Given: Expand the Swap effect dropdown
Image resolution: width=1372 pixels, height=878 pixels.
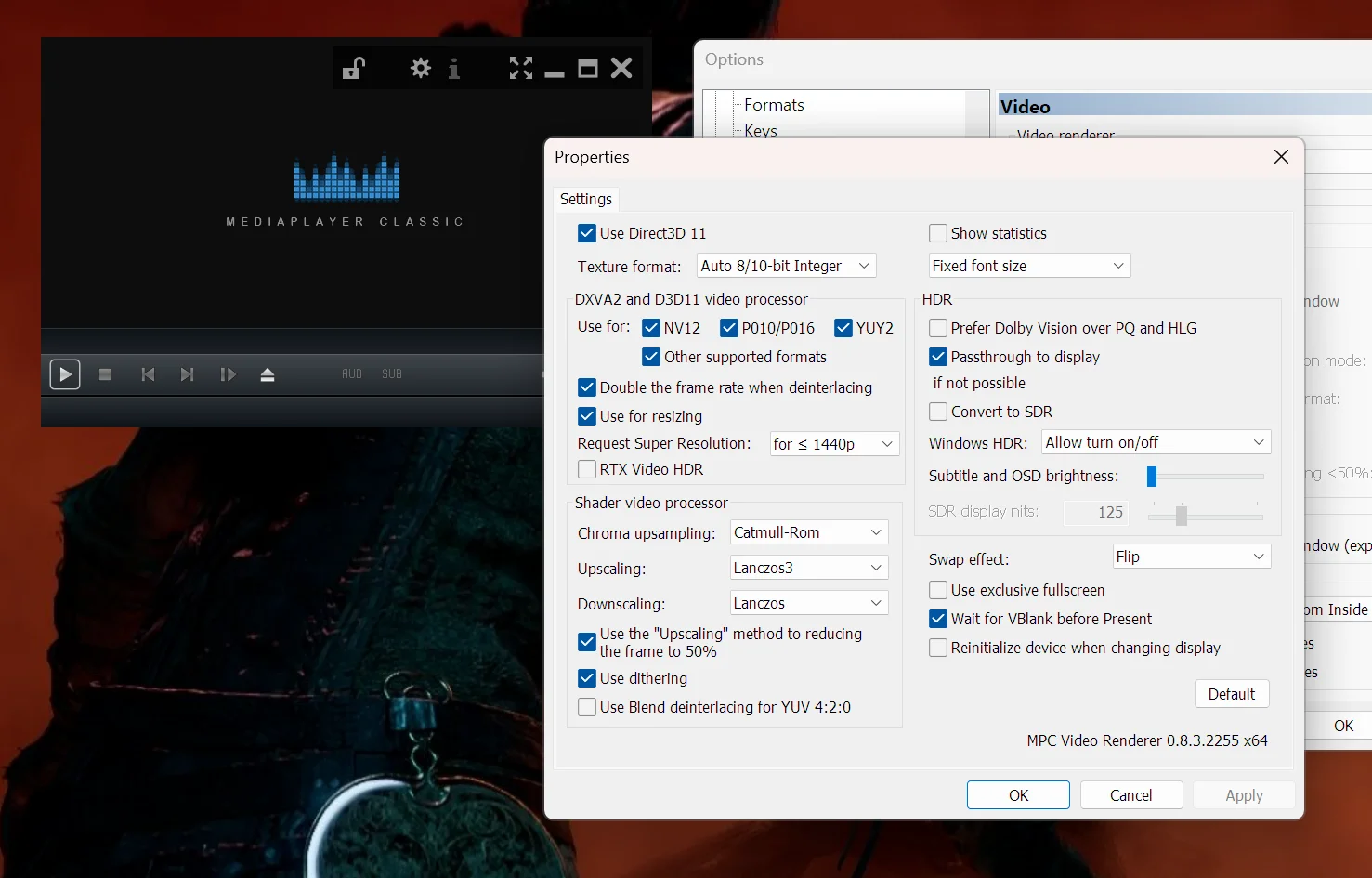Looking at the screenshot, I should pyautogui.click(x=1192, y=557).
